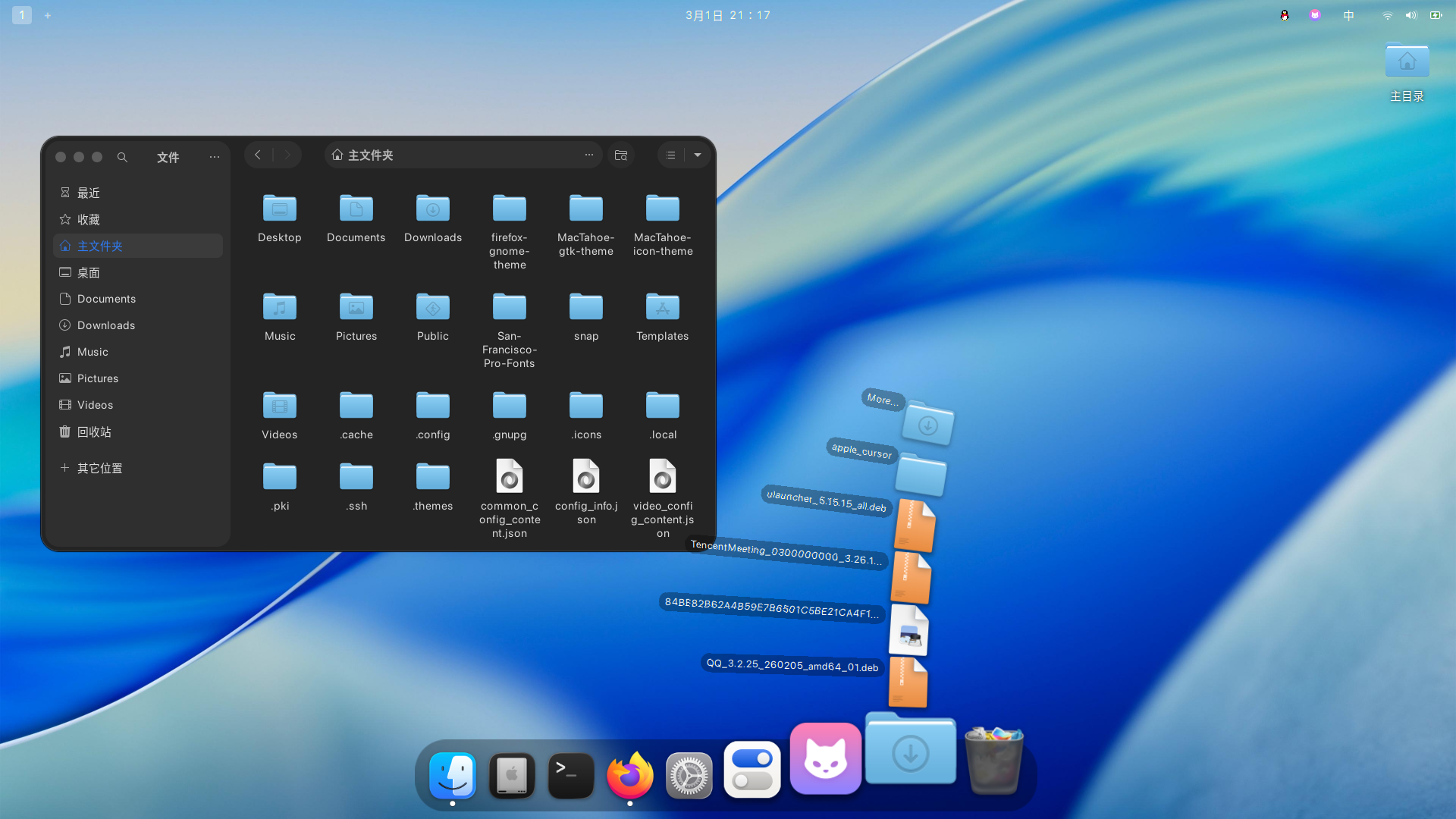Click More... in downloads stack
Viewport: 1456px width, 819px height.
click(x=883, y=399)
